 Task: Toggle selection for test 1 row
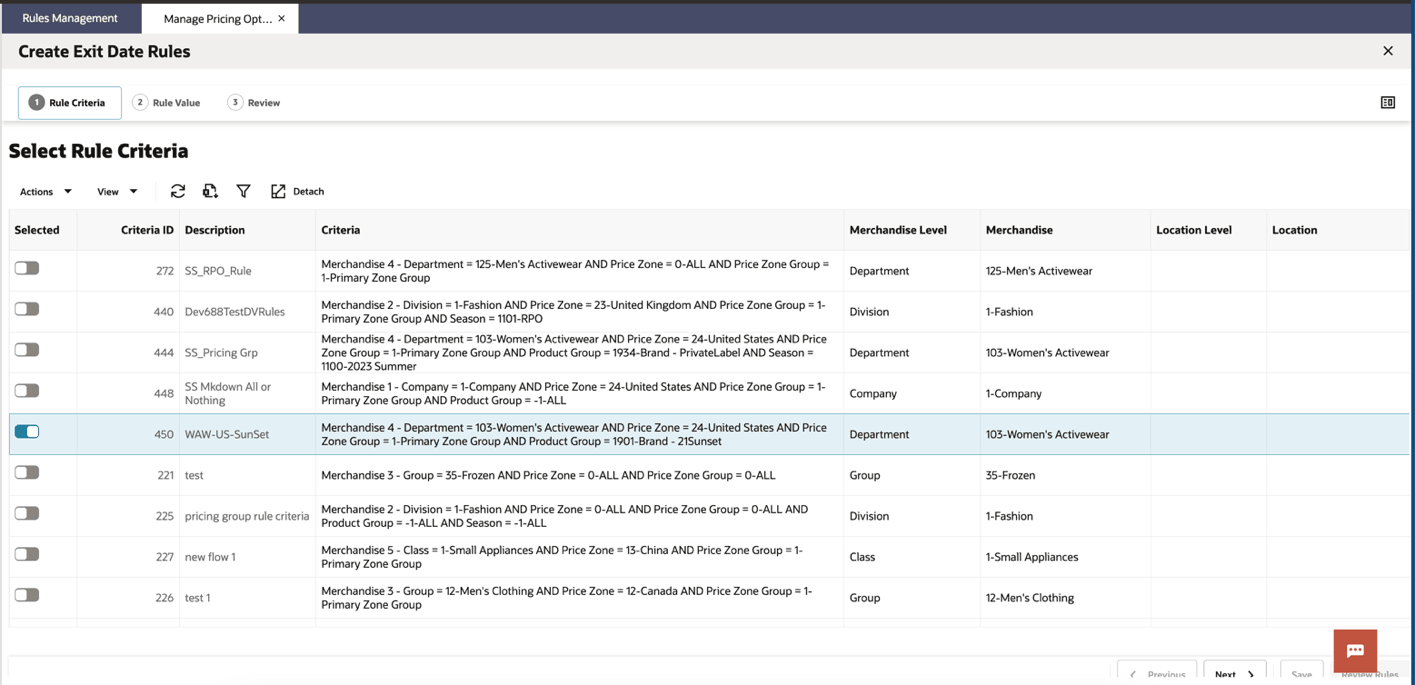pyautogui.click(x=27, y=595)
